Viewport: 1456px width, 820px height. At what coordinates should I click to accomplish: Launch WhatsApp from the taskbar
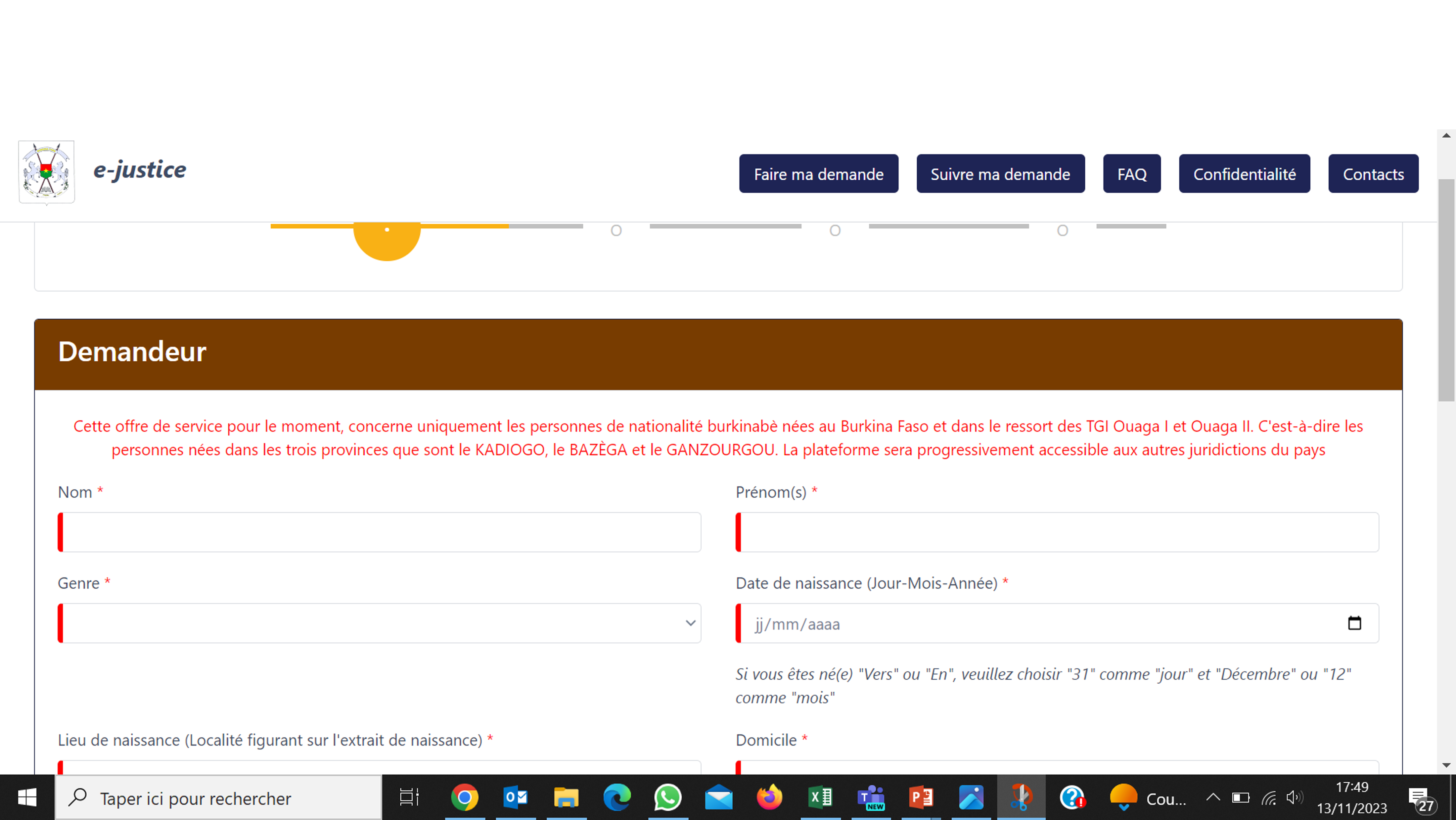(667, 798)
